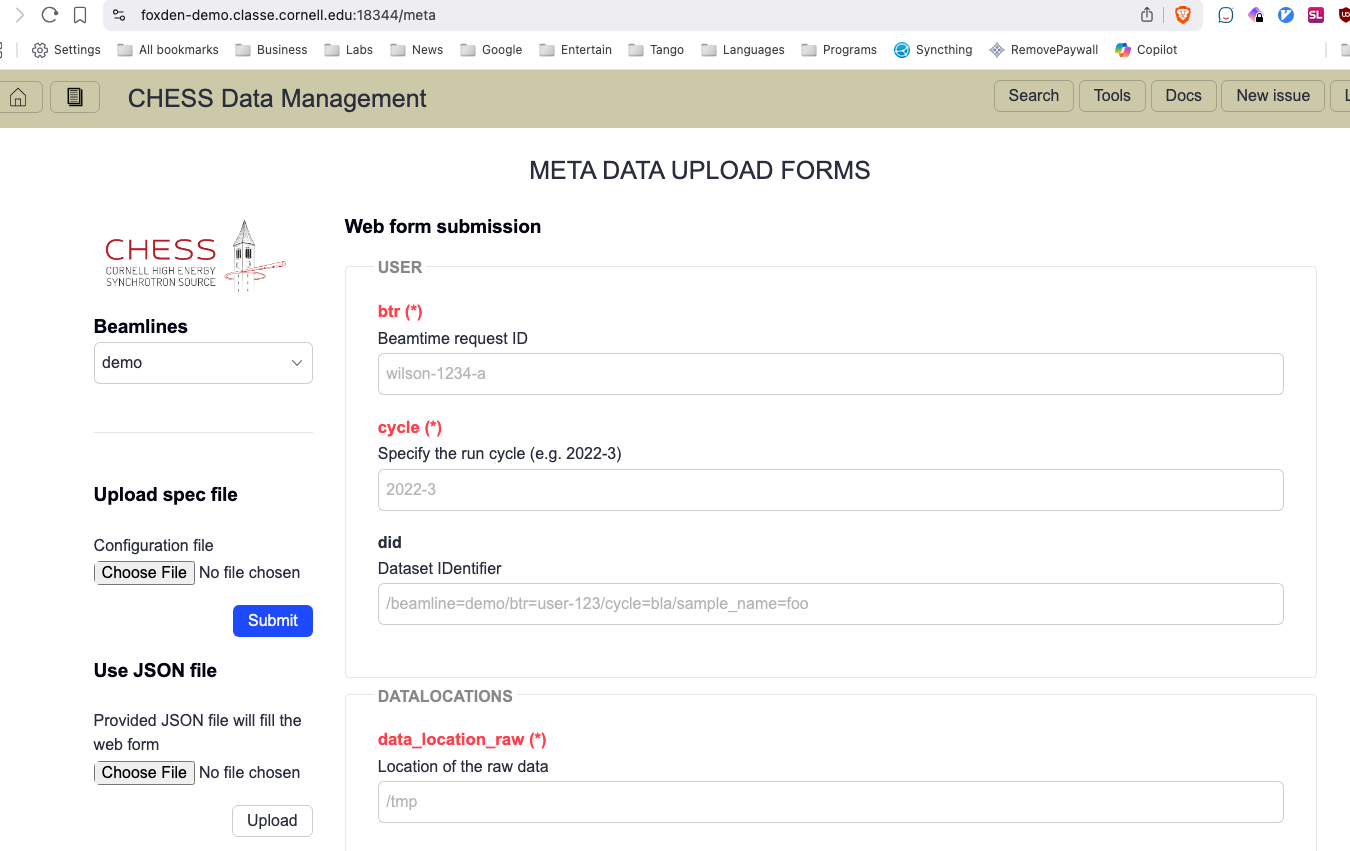Choose a configuration file under Upload spec file

(144, 573)
